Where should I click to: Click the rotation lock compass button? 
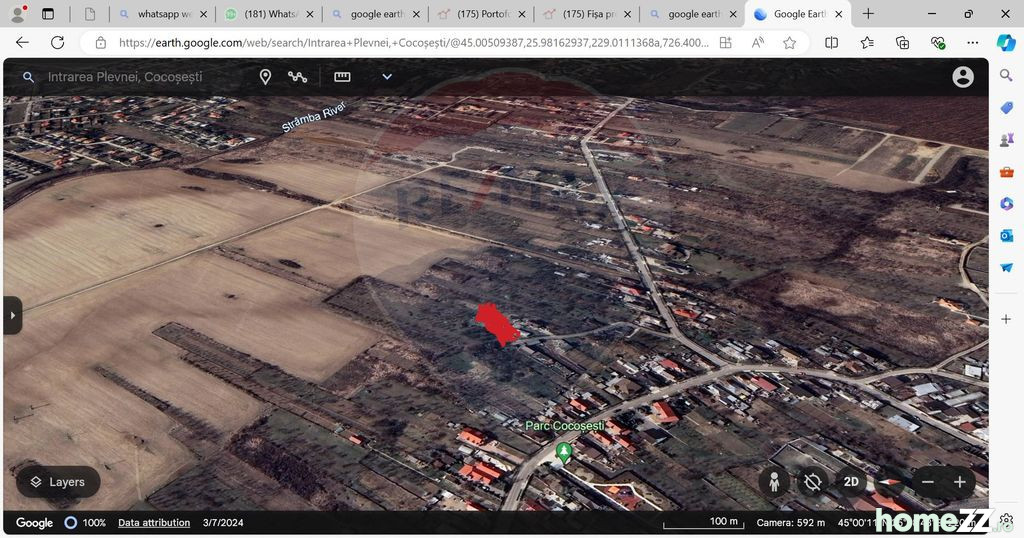(x=813, y=483)
